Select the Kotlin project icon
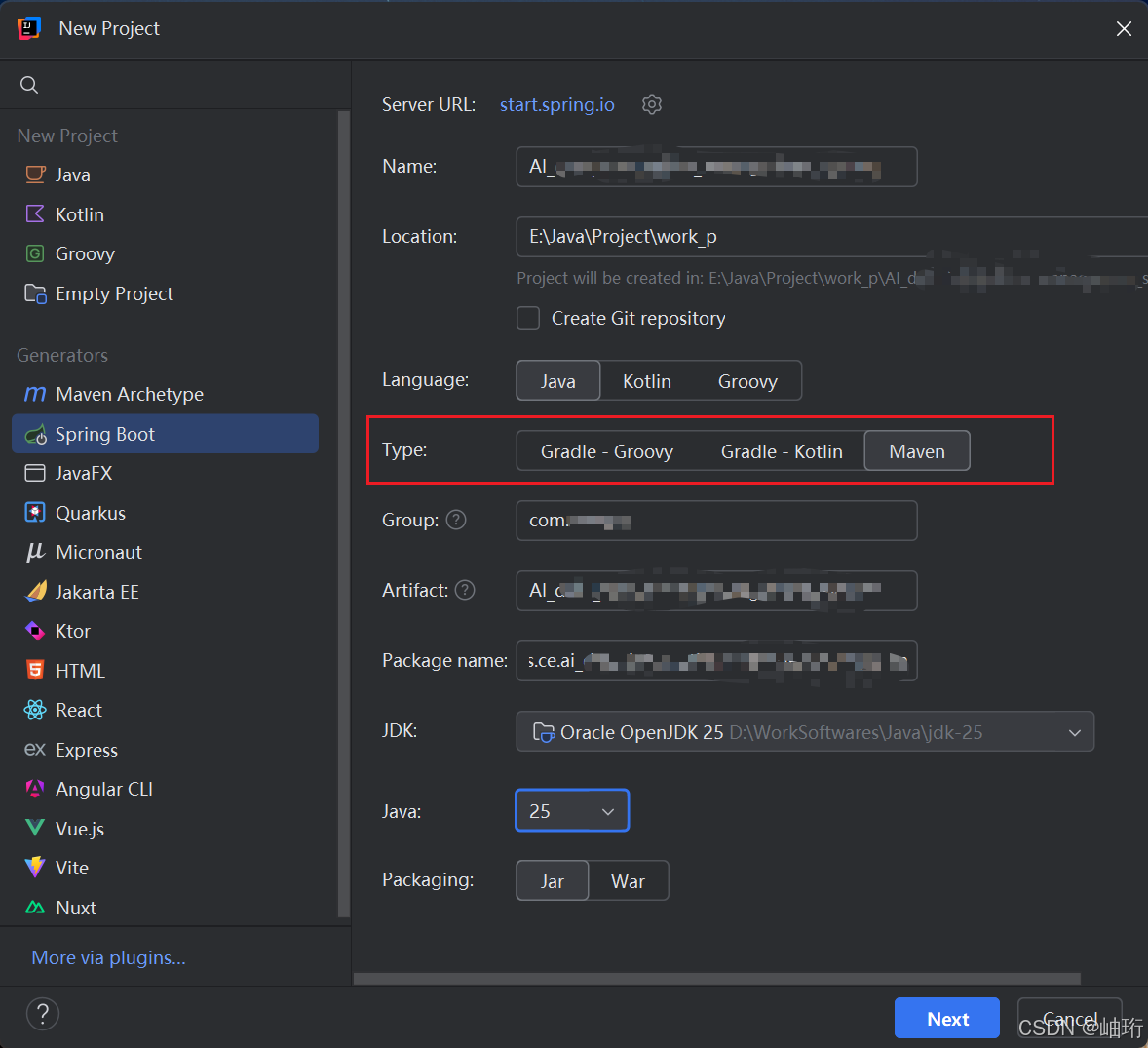The height and width of the screenshot is (1048, 1148). (x=35, y=213)
